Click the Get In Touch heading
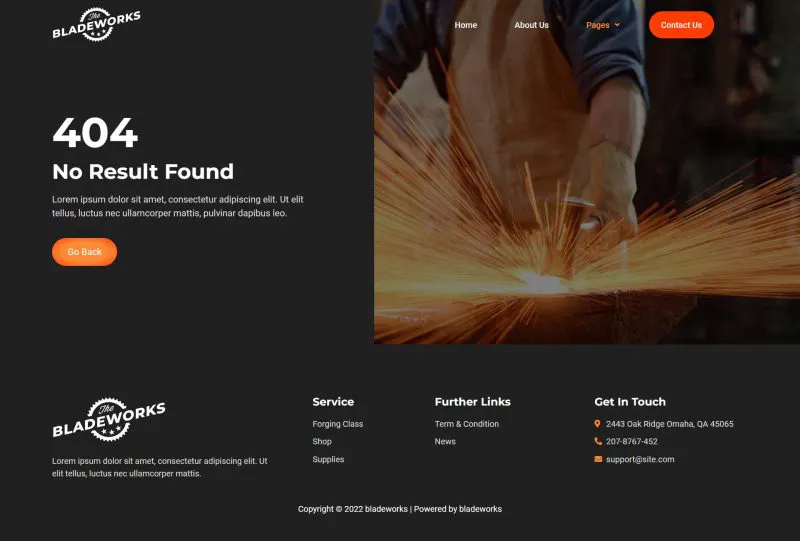This screenshot has height=541, width=800. pos(630,402)
